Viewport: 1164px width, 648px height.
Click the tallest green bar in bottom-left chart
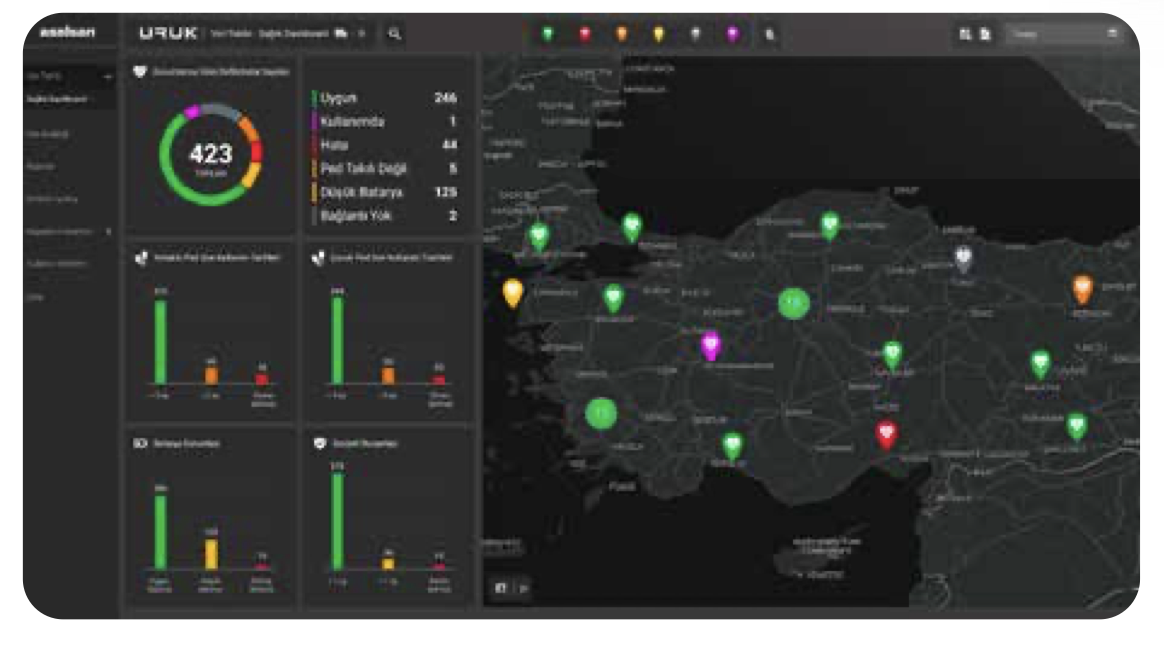click(160, 530)
